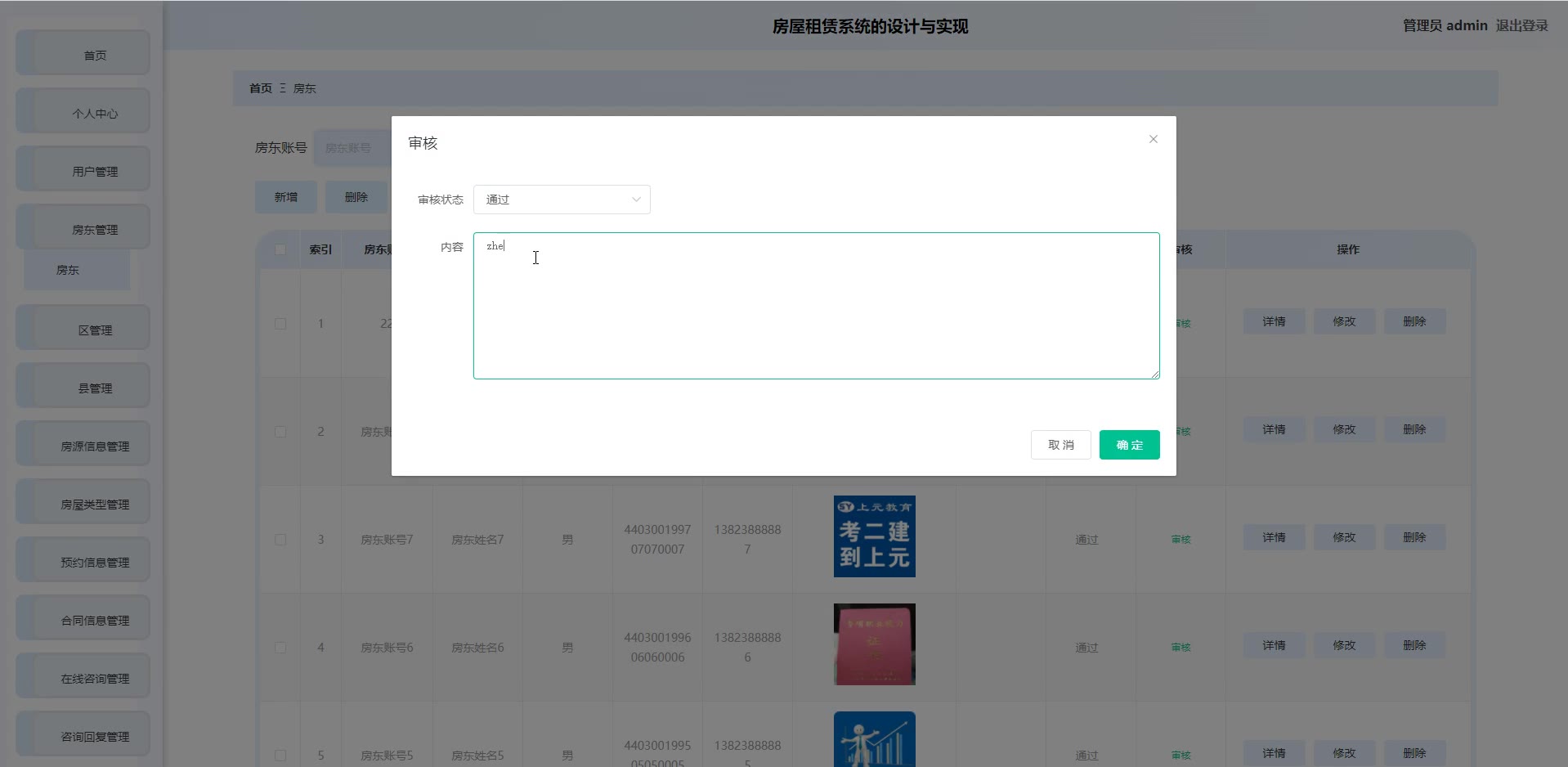Open 房屋类型管理 in the sidebar
Image resolution: width=1568 pixels, height=767 pixels.
pos(83,503)
